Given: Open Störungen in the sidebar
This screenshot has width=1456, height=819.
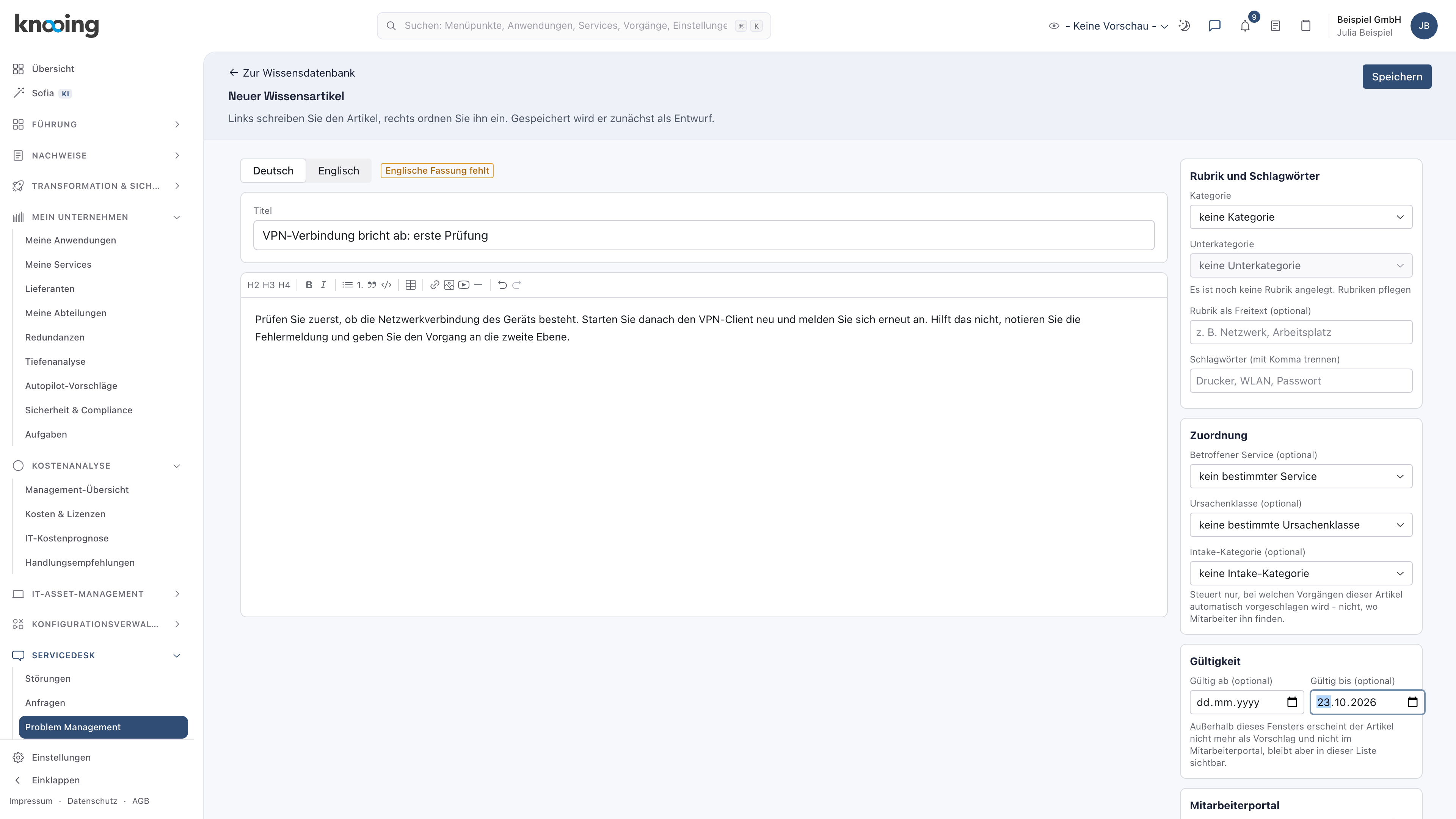Looking at the screenshot, I should 48,679.
